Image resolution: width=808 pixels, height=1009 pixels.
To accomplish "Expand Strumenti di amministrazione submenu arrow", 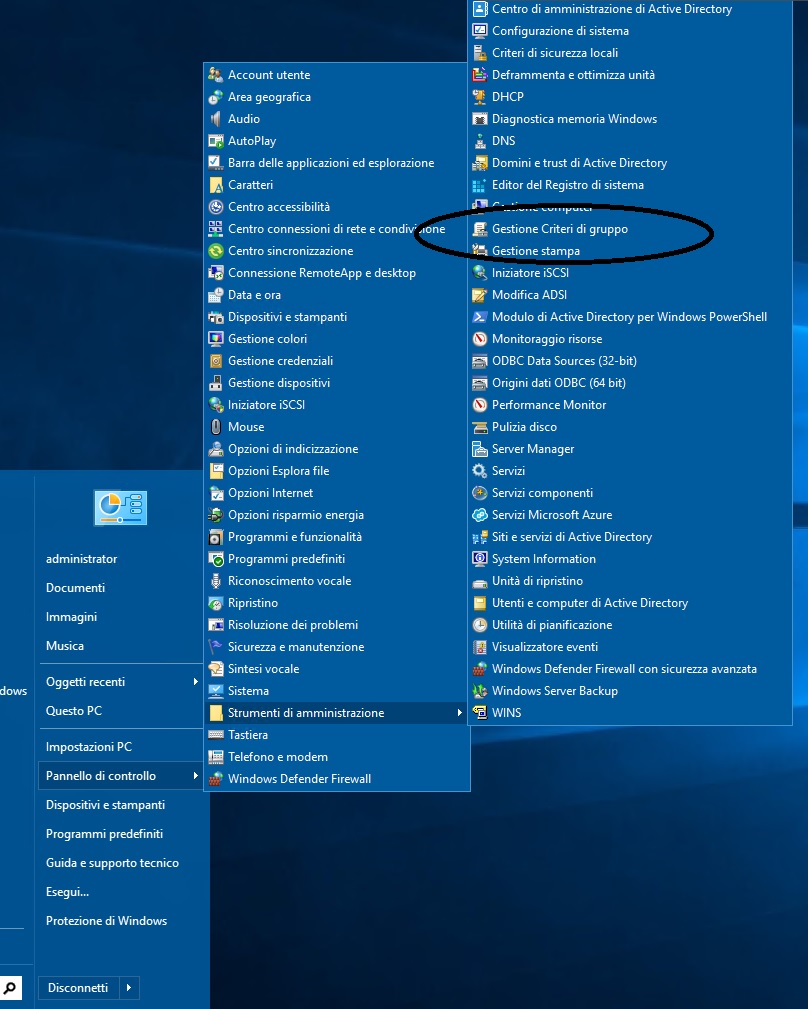I will (459, 713).
